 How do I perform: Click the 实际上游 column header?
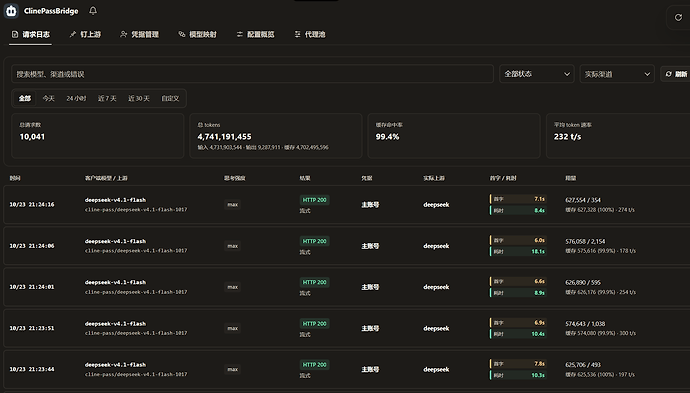click(434, 178)
